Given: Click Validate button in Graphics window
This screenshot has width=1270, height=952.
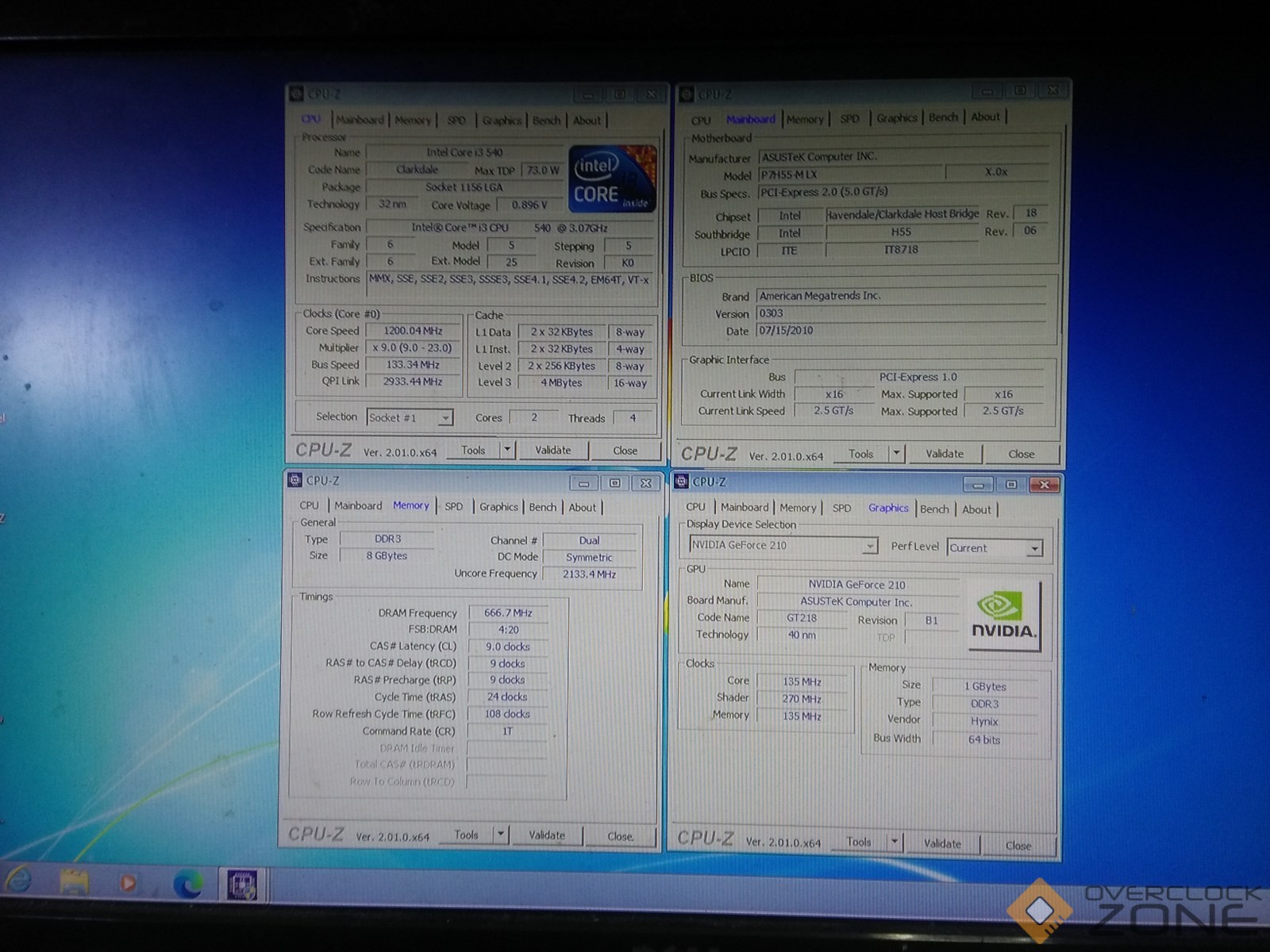Looking at the screenshot, I should tap(942, 843).
